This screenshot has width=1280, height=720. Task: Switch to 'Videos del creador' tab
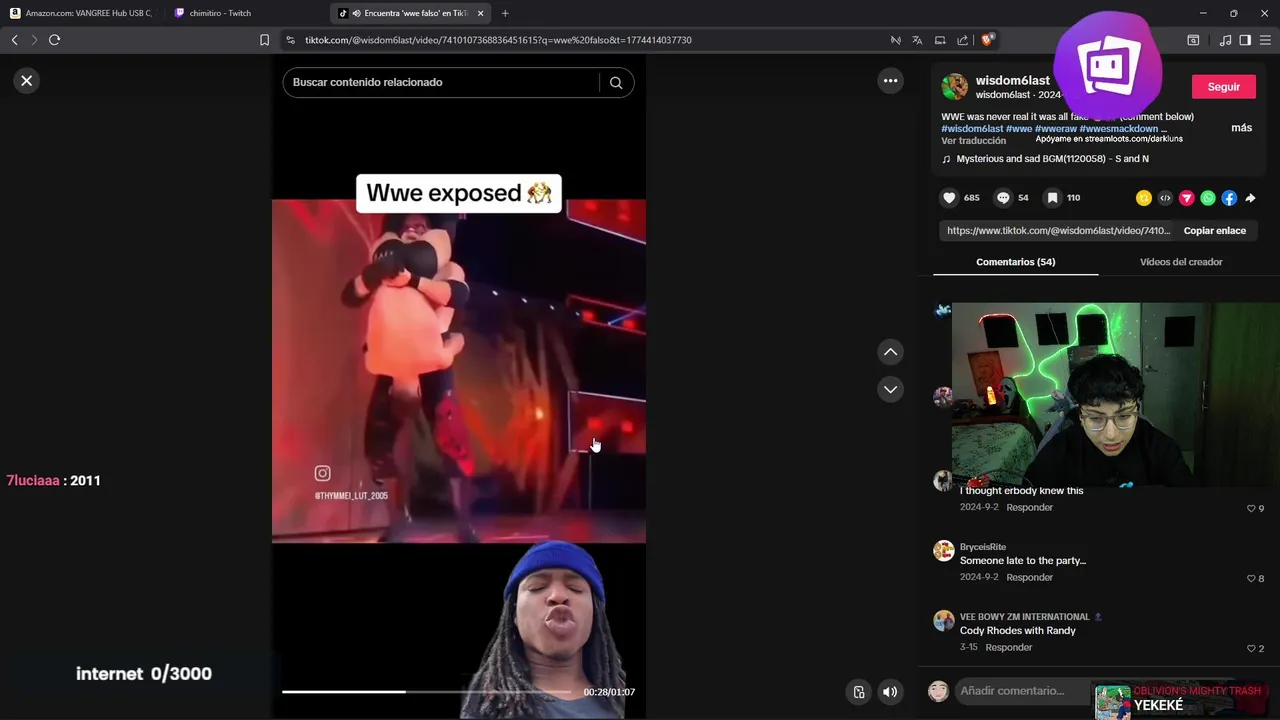tap(1181, 262)
